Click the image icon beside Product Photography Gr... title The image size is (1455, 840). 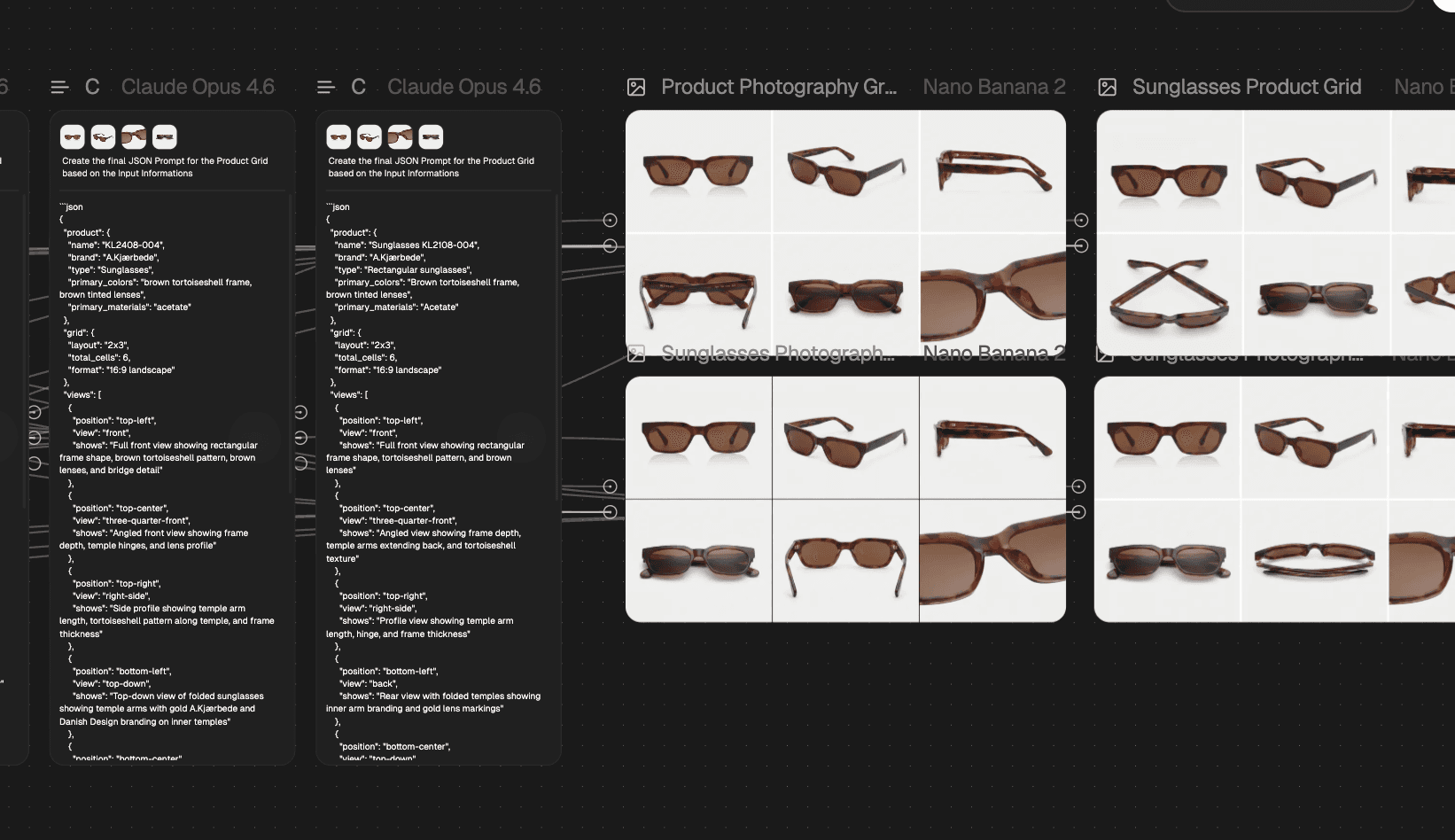636,87
